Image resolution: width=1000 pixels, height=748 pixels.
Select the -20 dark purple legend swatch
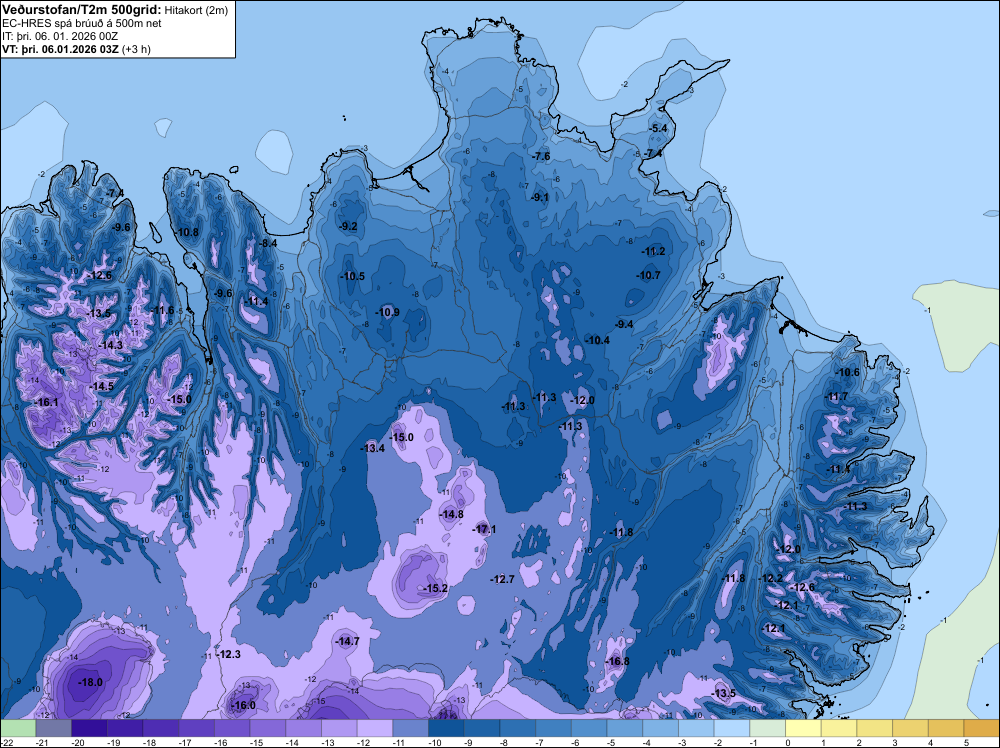point(89,729)
